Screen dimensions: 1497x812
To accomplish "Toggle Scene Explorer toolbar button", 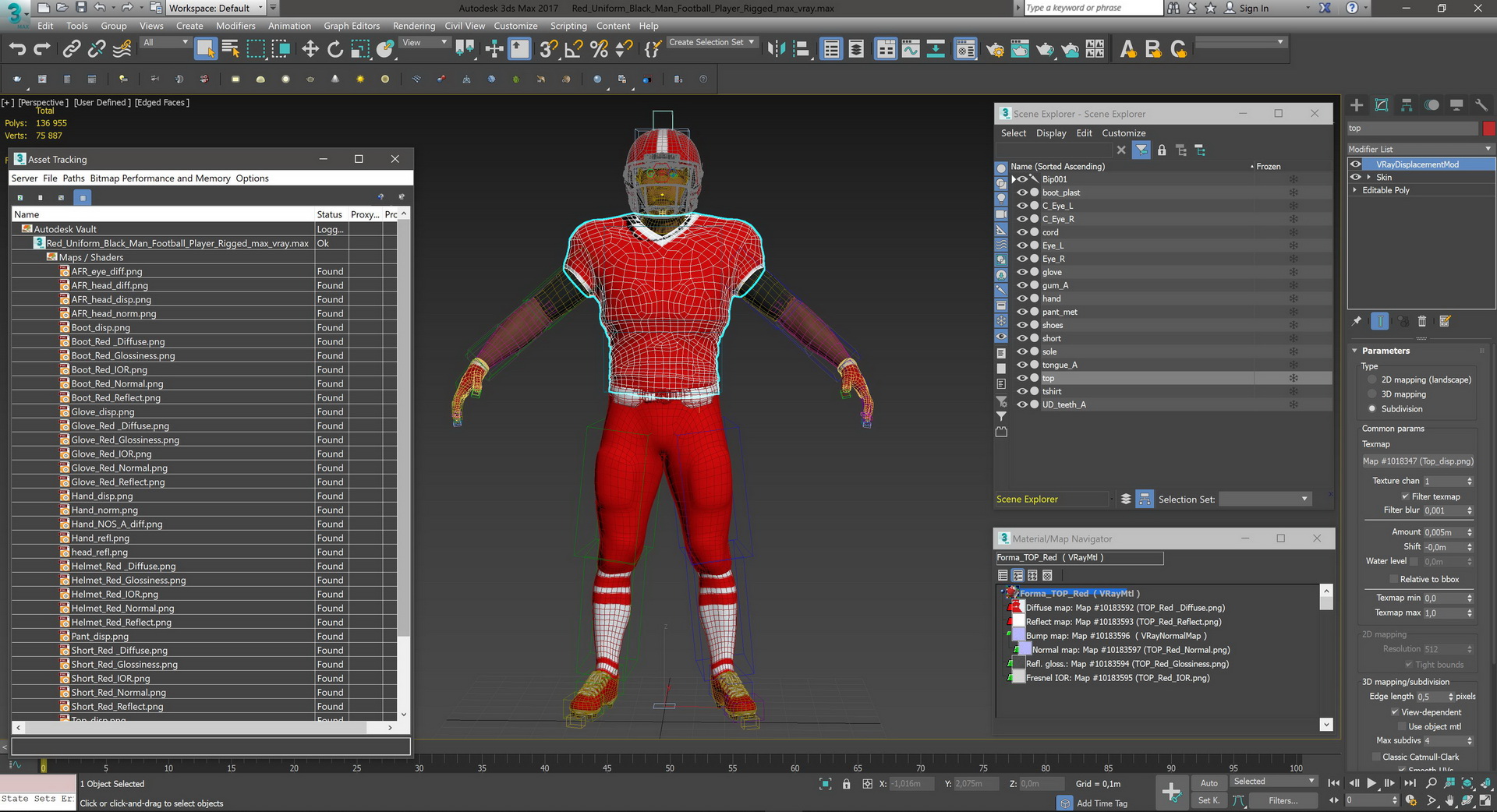I will pyautogui.click(x=831, y=49).
